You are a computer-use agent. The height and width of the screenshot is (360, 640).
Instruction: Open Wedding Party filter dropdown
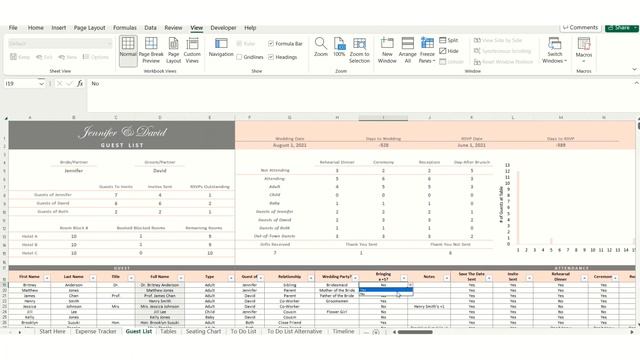[x=355, y=278]
